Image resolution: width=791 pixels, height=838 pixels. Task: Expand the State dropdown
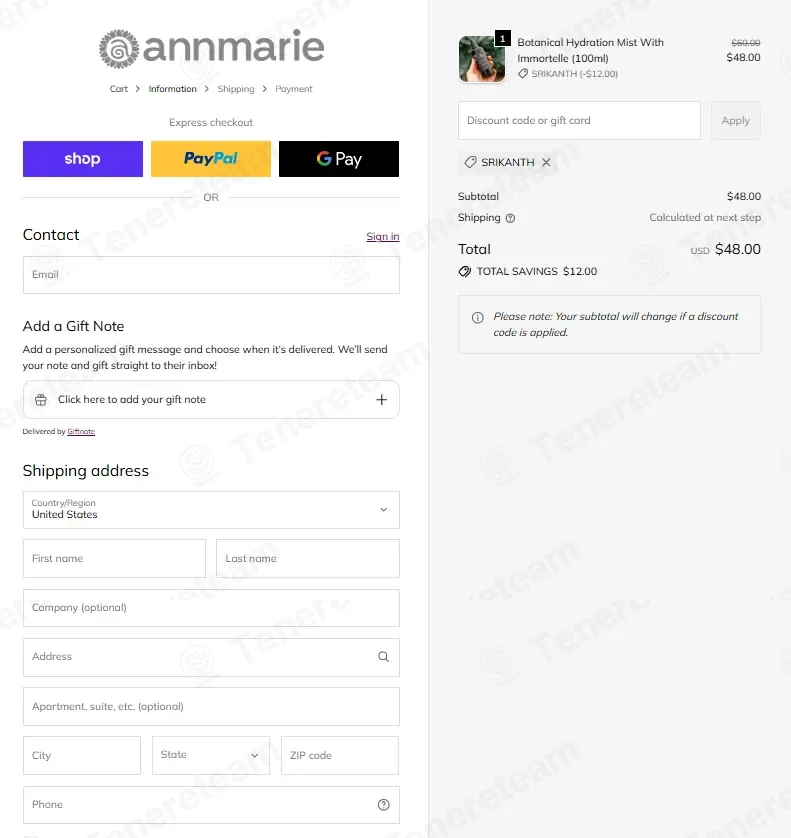(x=211, y=755)
